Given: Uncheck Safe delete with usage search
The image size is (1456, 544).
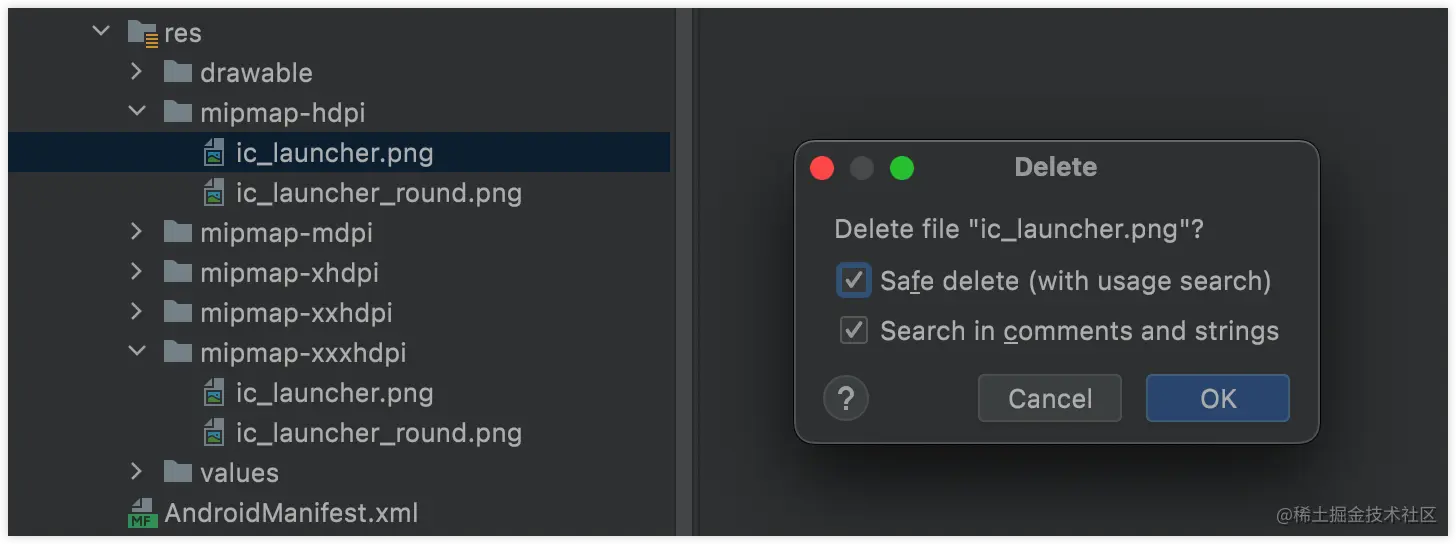Looking at the screenshot, I should (853, 281).
